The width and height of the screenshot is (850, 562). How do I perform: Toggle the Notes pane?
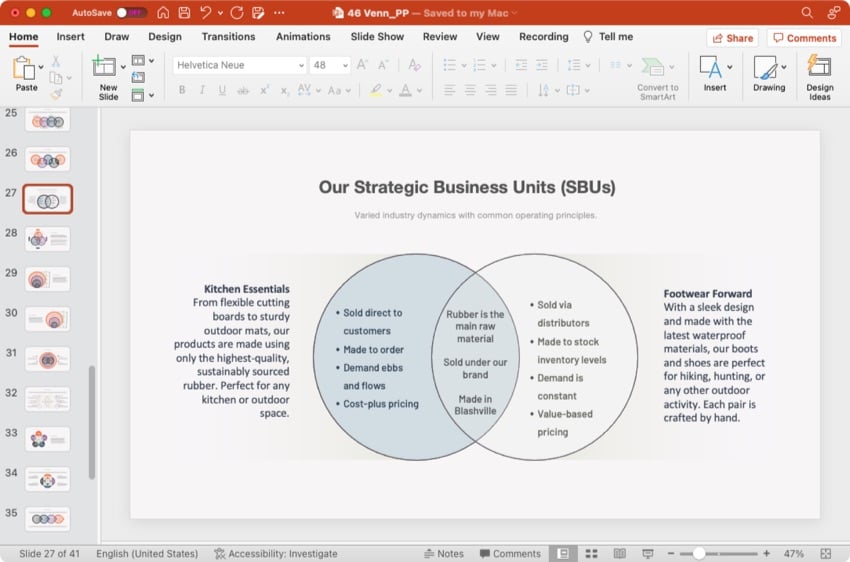[444, 553]
